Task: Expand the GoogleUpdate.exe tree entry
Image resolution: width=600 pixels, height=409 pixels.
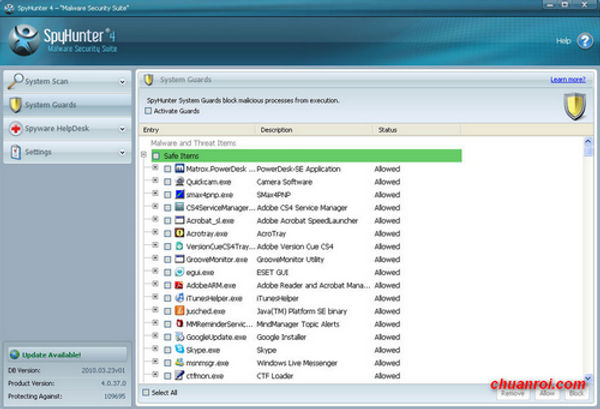Action: 155,335
